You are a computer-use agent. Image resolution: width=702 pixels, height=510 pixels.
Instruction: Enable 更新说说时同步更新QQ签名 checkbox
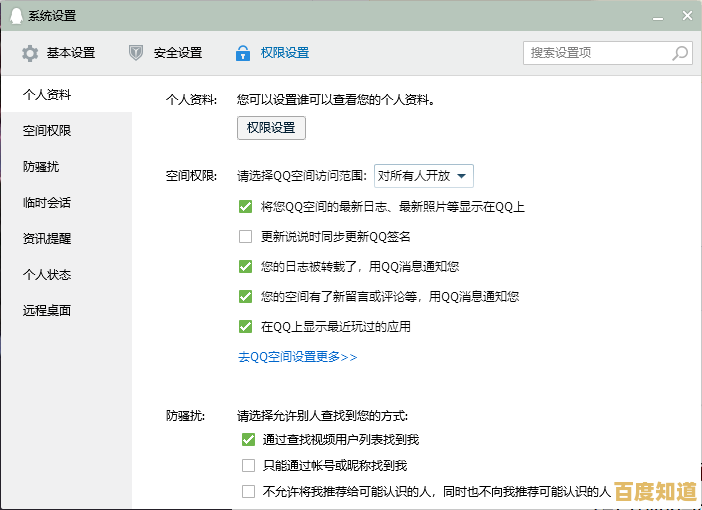(245, 237)
